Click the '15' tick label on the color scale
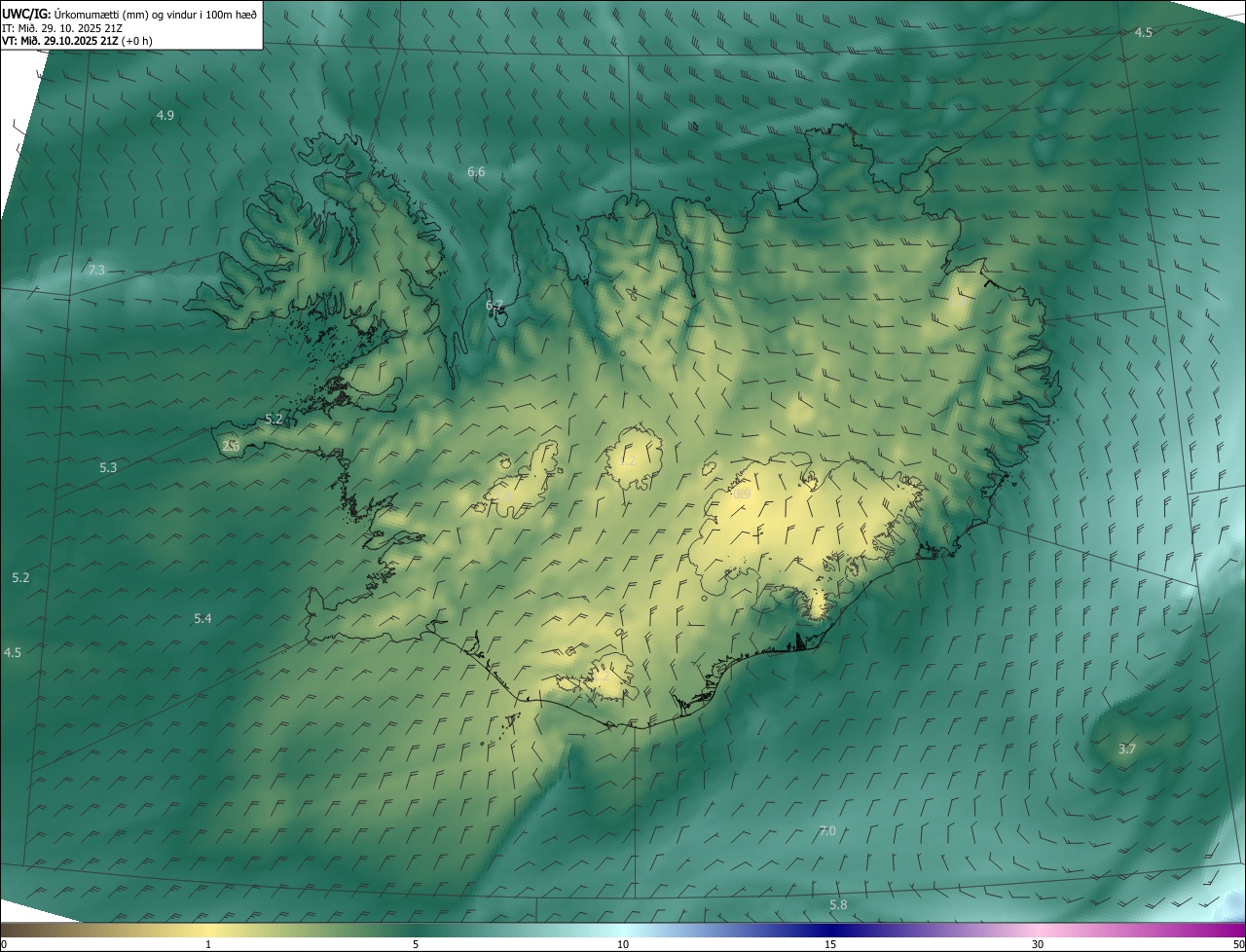This screenshot has width=1246, height=952. pos(830,945)
